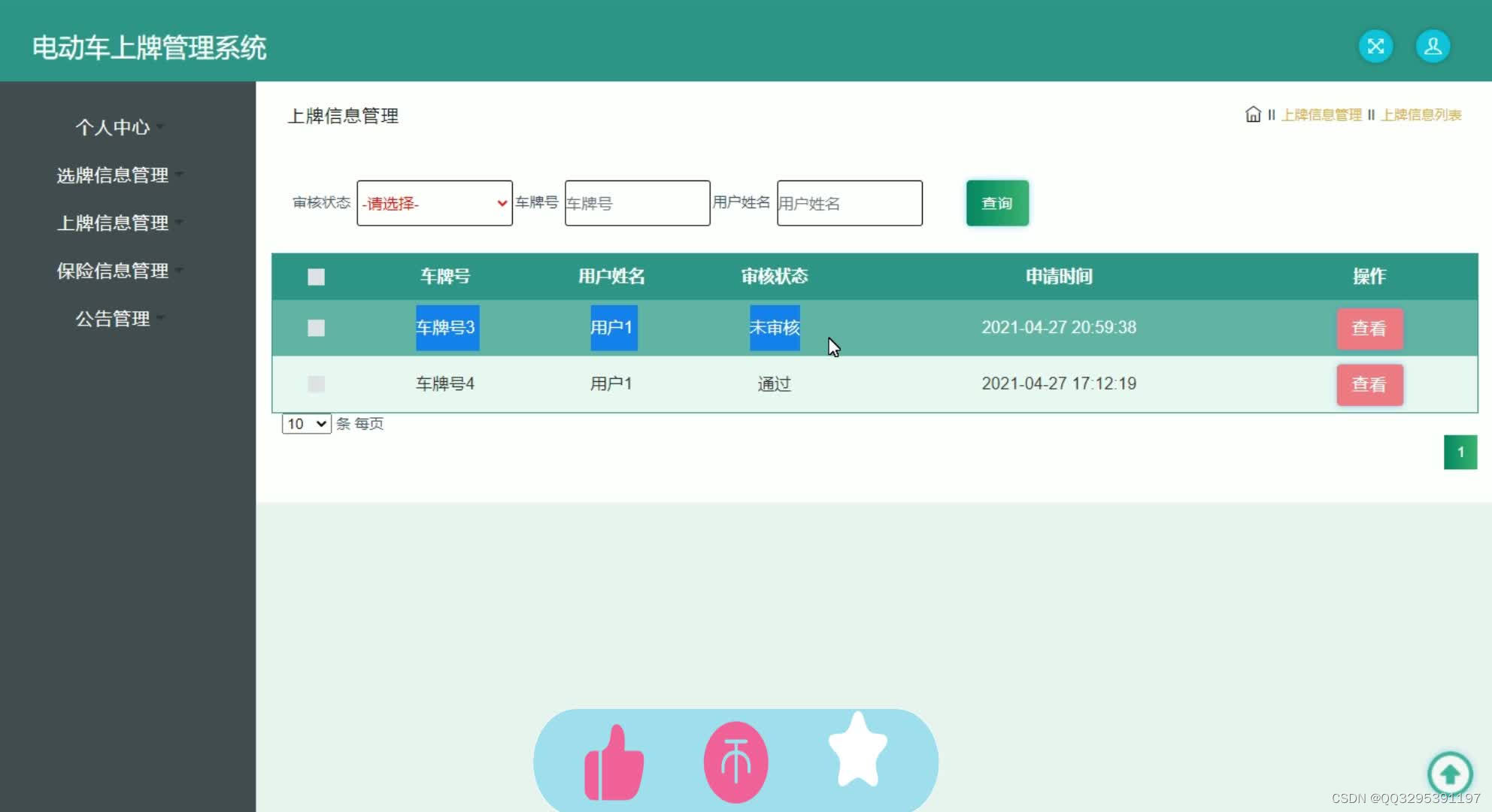Click the 通过 status cell
The width and height of the screenshot is (1492, 812).
click(775, 384)
